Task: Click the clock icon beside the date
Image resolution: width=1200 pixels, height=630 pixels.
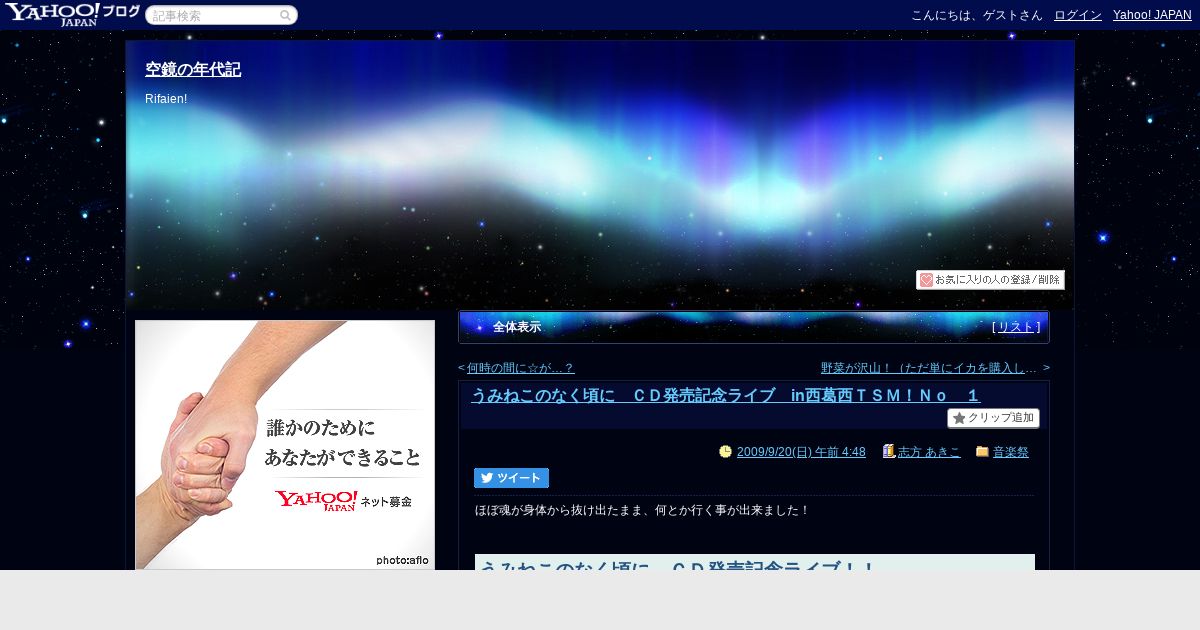Action: pos(725,452)
